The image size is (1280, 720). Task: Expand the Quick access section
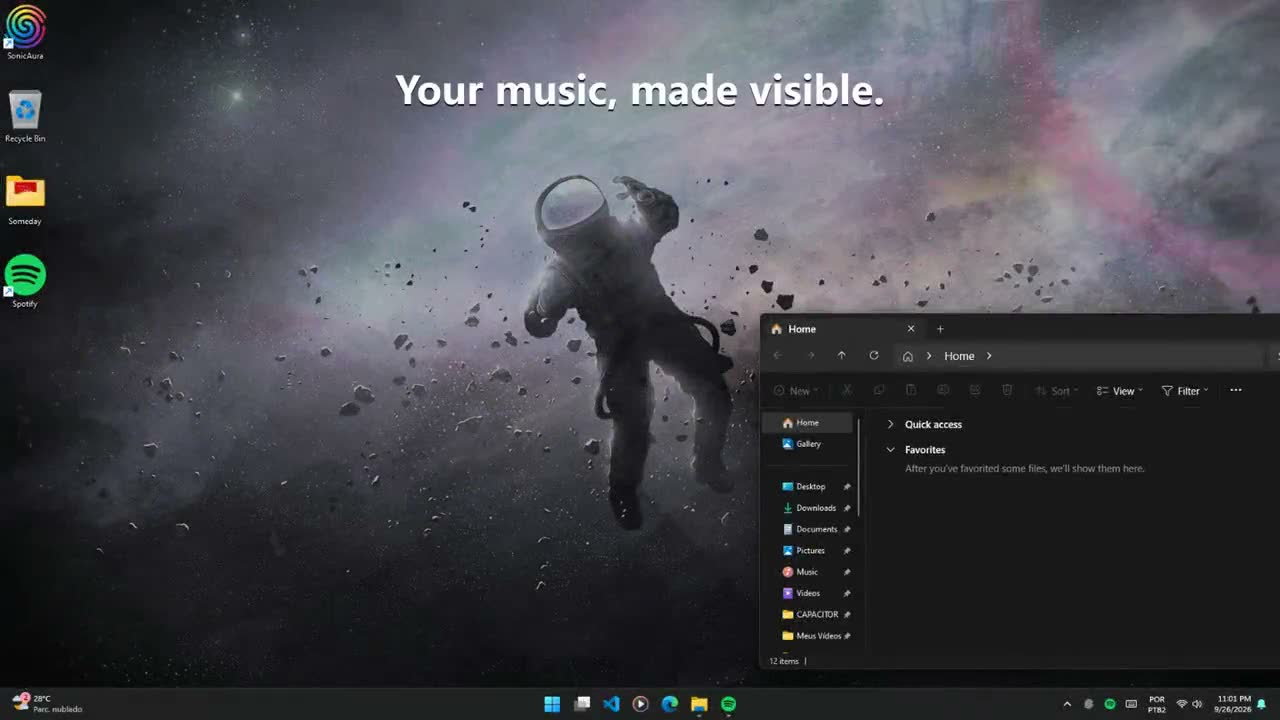pos(890,424)
